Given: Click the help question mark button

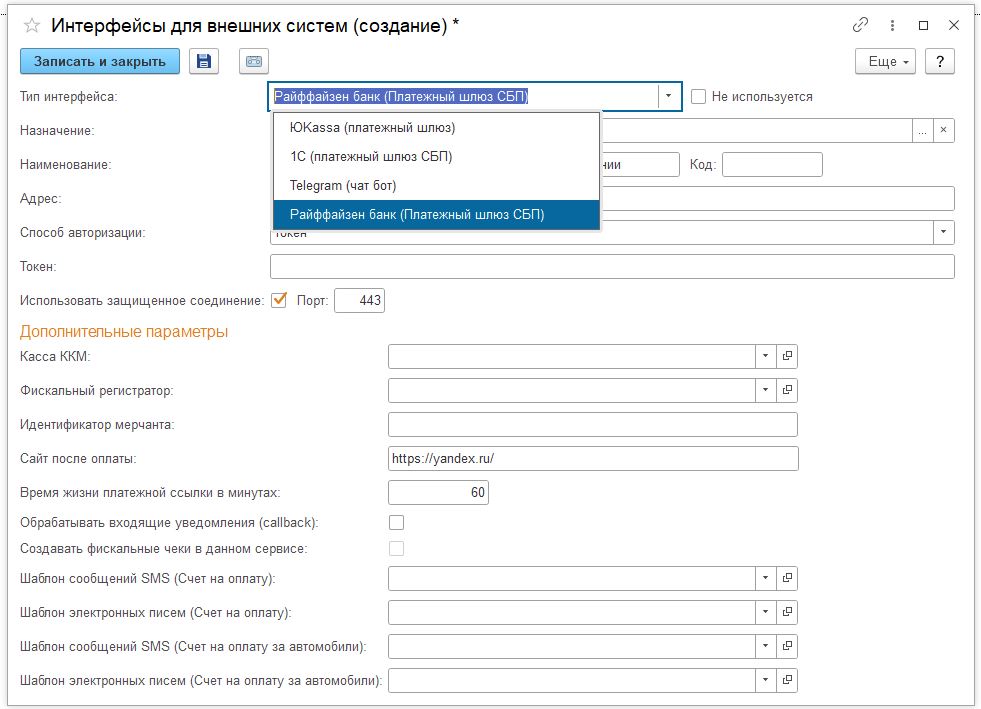Looking at the screenshot, I should click(x=940, y=61).
